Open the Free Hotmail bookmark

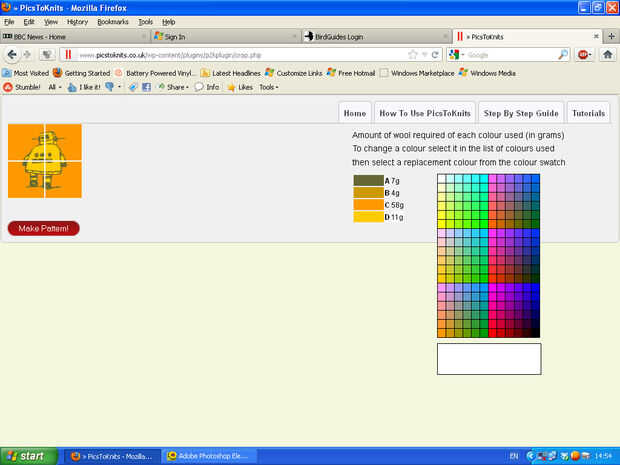point(351,73)
